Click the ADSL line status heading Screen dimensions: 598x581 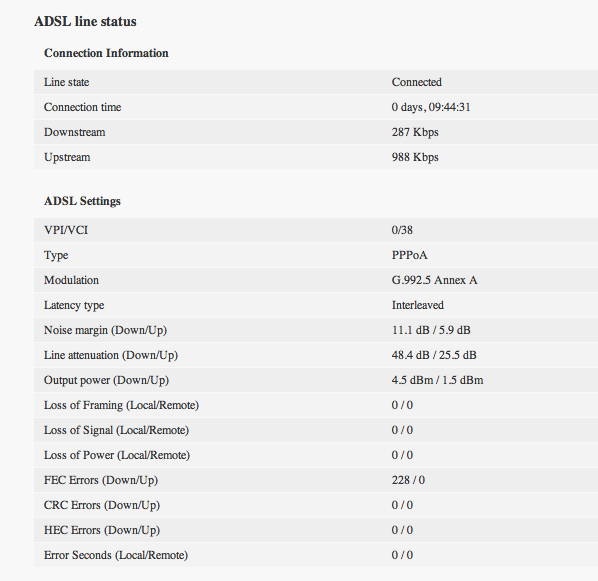point(85,21)
